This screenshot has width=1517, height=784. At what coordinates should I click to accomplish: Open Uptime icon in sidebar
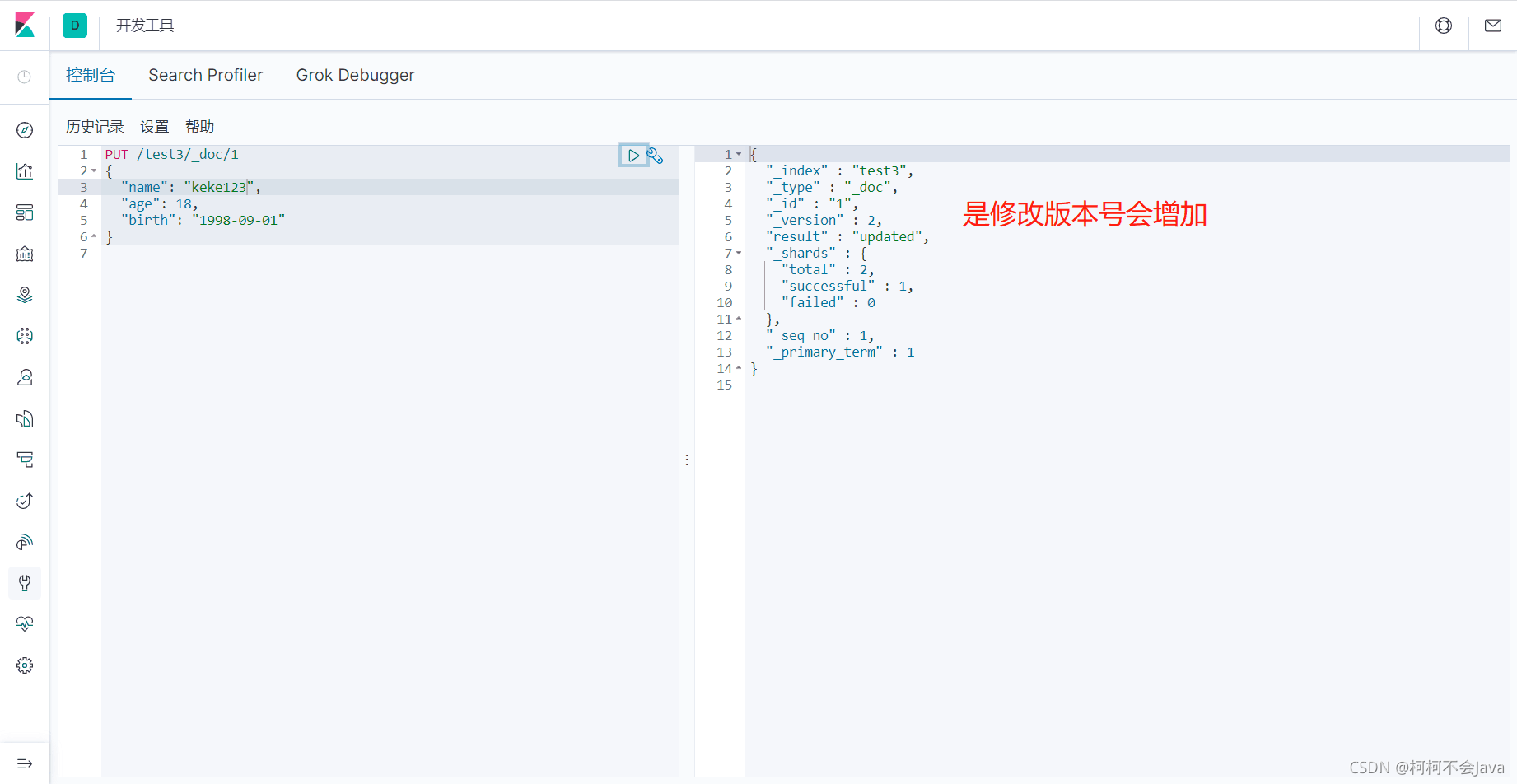click(x=25, y=501)
